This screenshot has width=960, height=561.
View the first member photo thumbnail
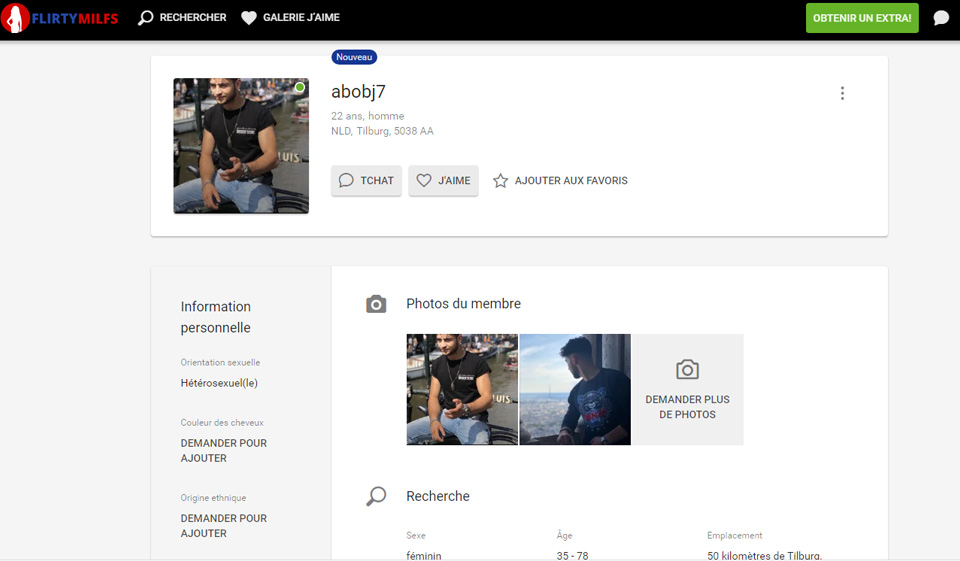[462, 389]
